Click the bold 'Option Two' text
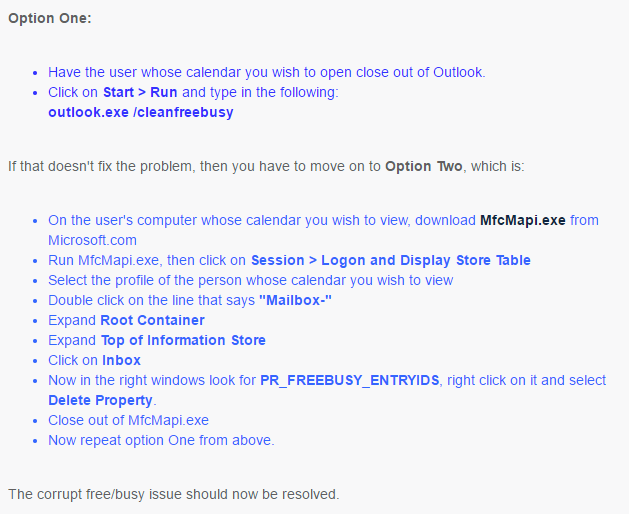Screen dimensions: 629x514 click(424, 166)
